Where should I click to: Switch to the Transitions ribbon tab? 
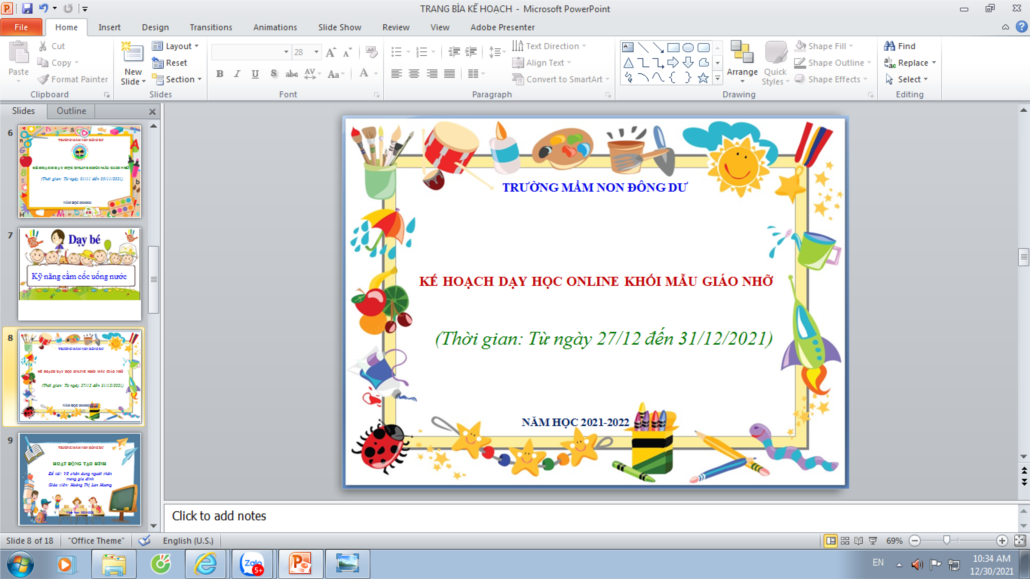(x=210, y=27)
